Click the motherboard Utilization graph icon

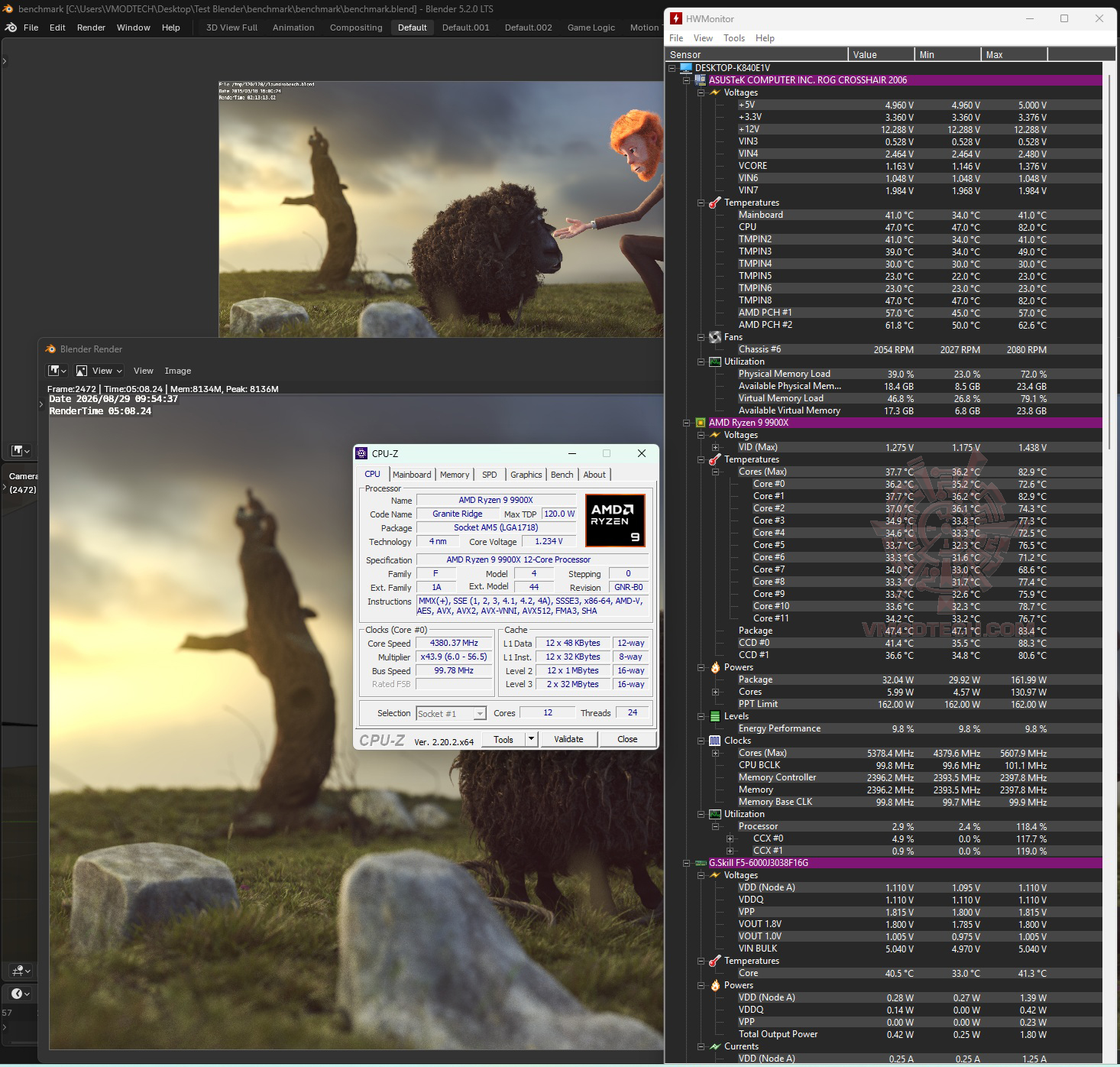715,362
